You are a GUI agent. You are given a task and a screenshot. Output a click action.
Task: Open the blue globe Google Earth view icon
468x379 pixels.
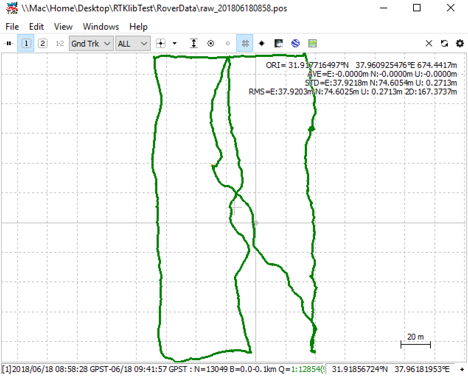296,43
